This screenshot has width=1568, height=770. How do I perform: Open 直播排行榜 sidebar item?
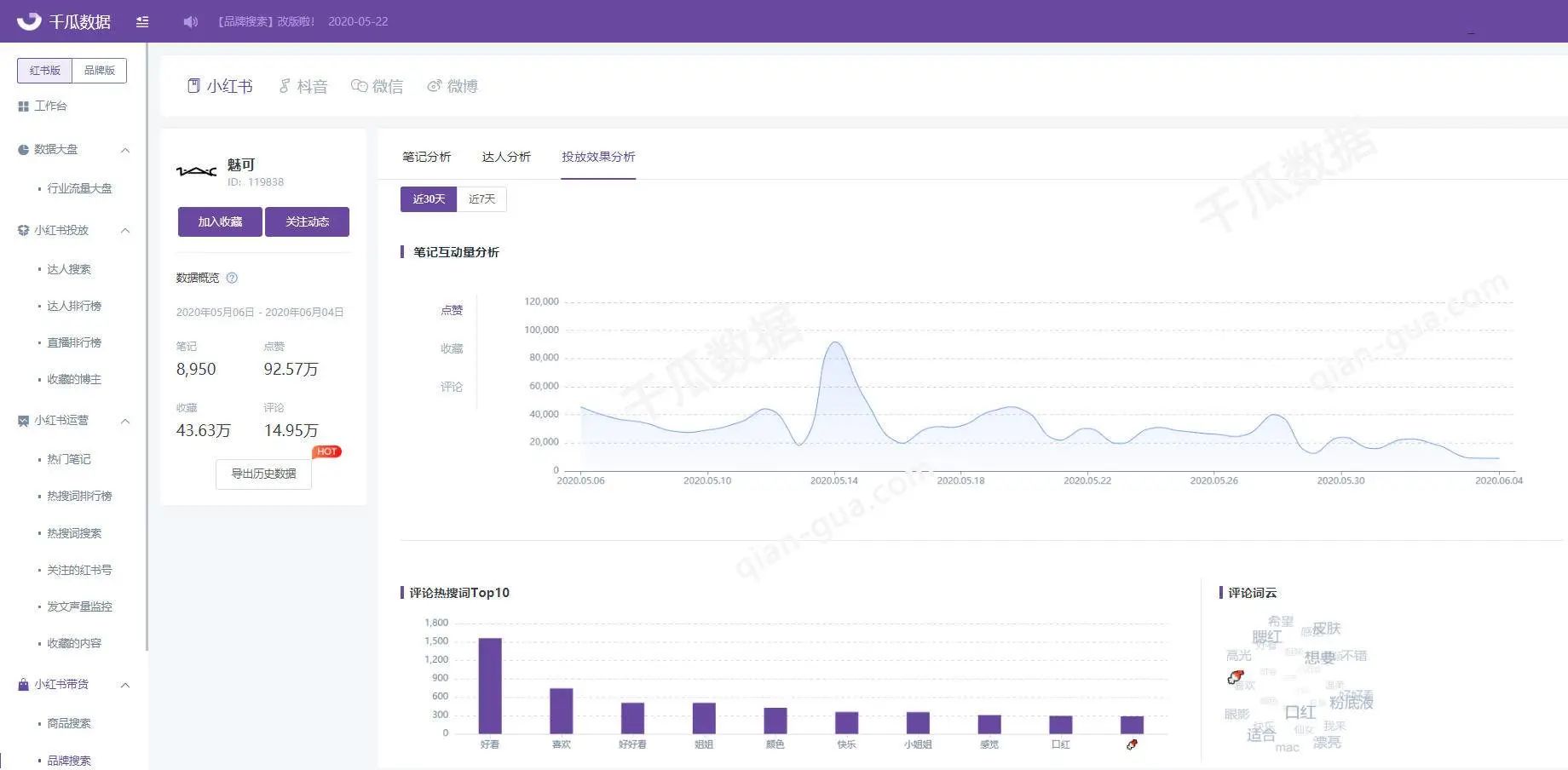(x=74, y=342)
